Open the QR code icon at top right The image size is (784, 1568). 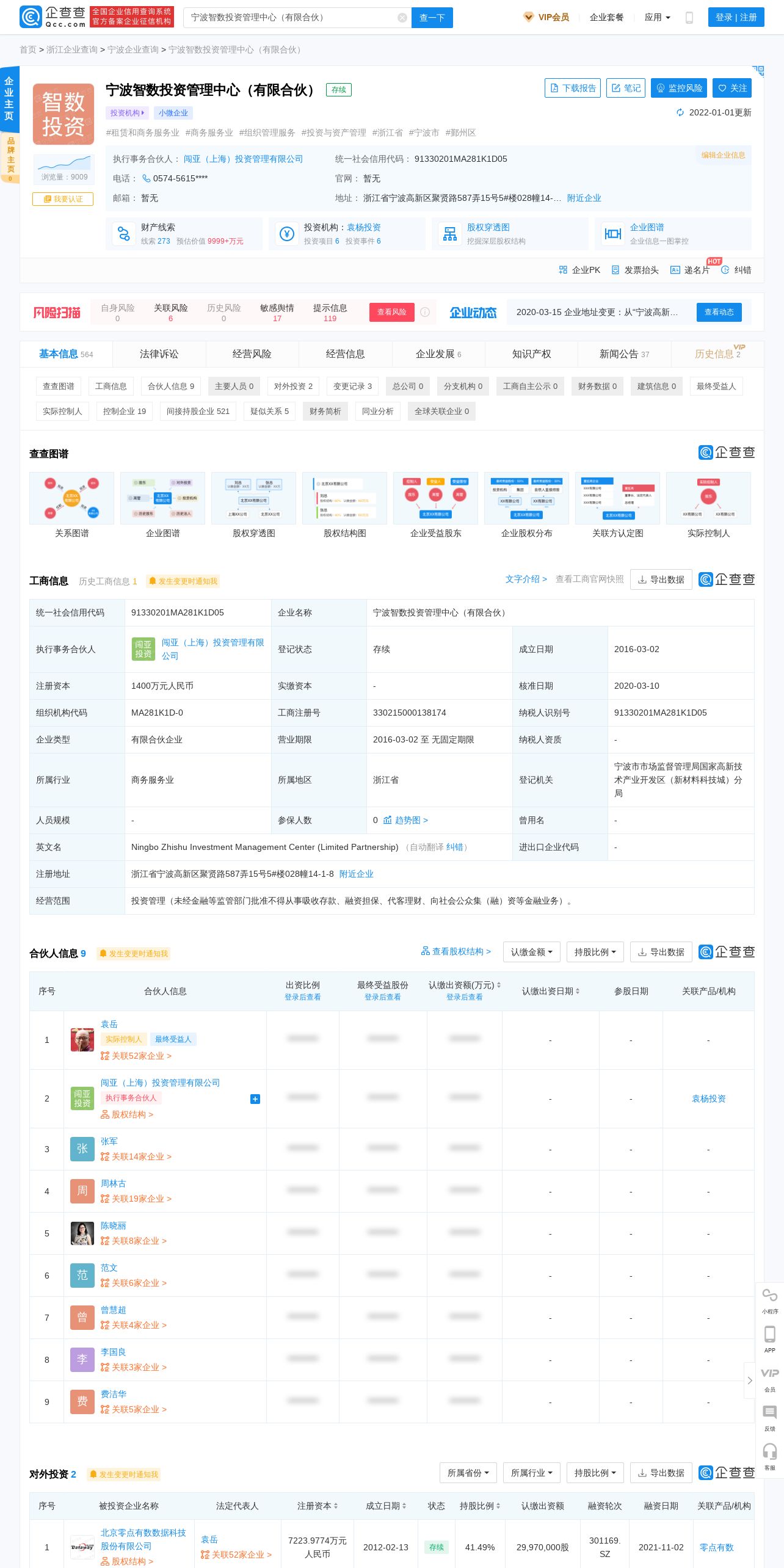pyautogui.click(x=758, y=71)
